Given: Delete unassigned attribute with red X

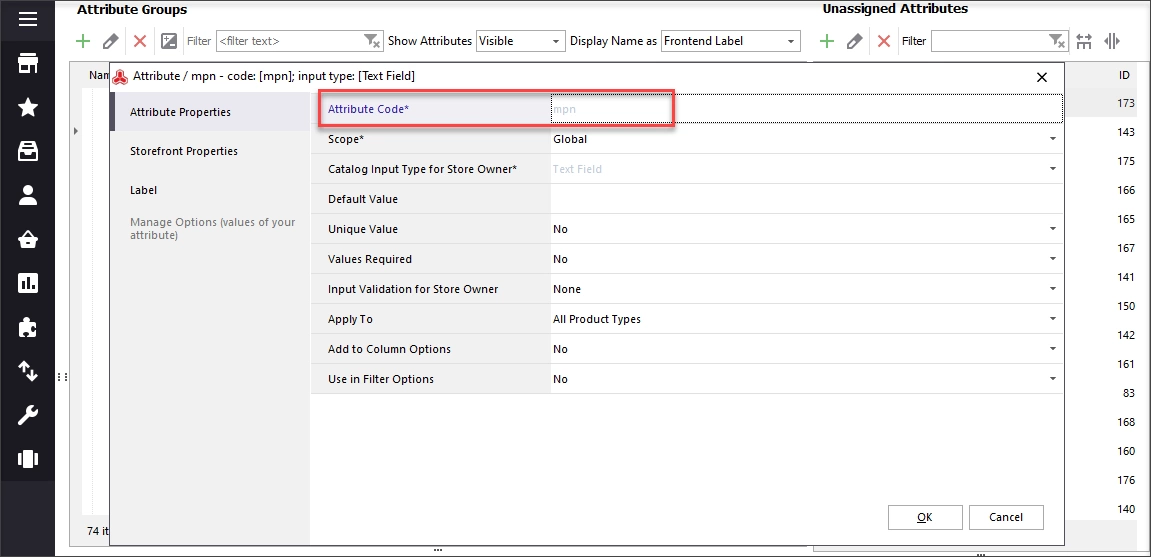Looking at the screenshot, I should [x=885, y=41].
